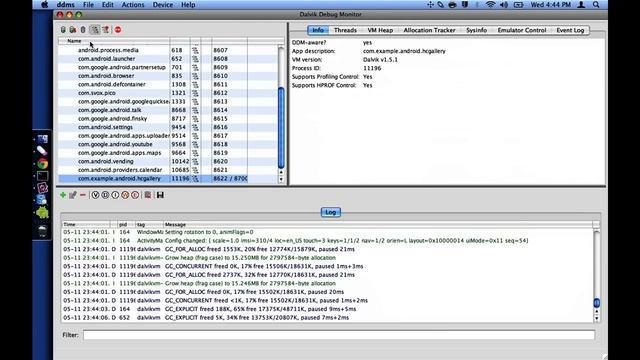Screen dimensions: 640x360
Task: Switch to the Info tab
Action: [318, 30]
